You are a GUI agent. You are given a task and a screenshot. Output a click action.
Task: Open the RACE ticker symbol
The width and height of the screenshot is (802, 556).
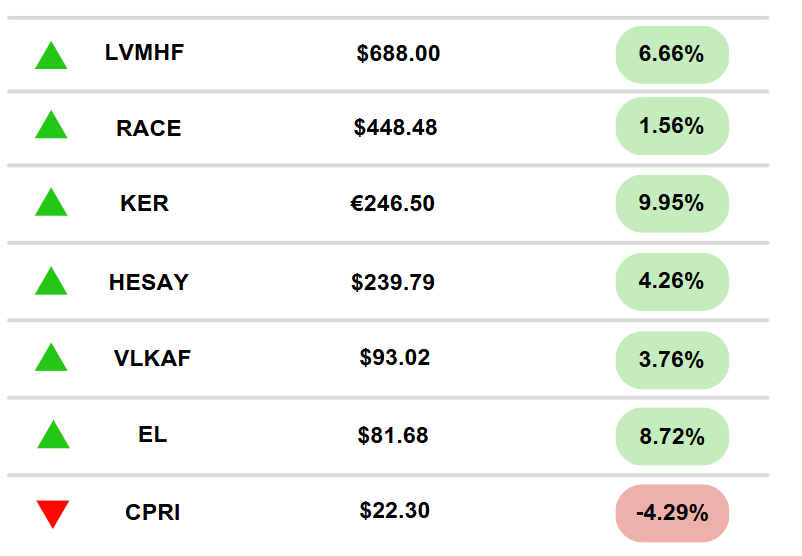(x=149, y=128)
